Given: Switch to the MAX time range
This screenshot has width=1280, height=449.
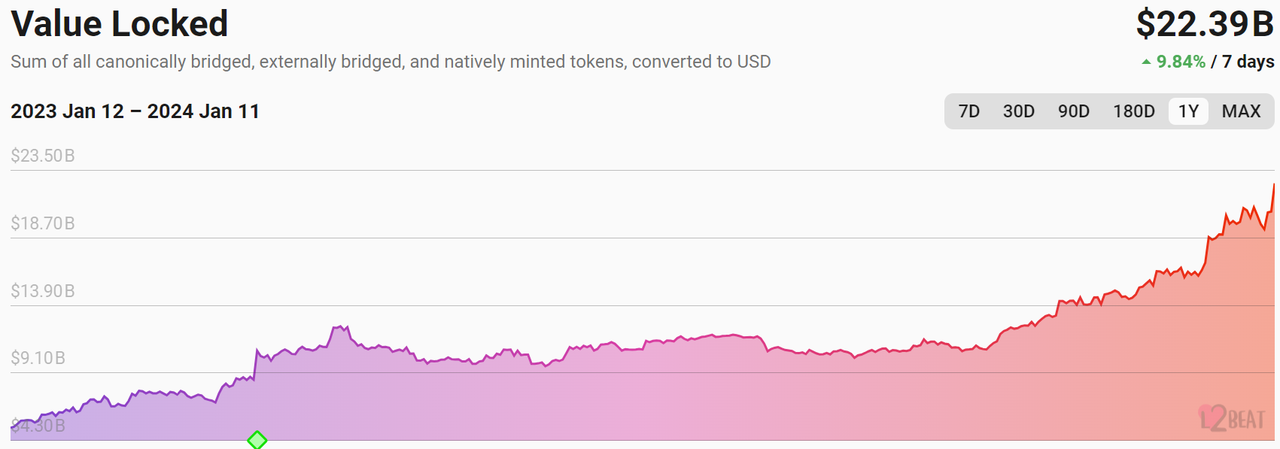Looking at the screenshot, I should tap(1241, 111).
